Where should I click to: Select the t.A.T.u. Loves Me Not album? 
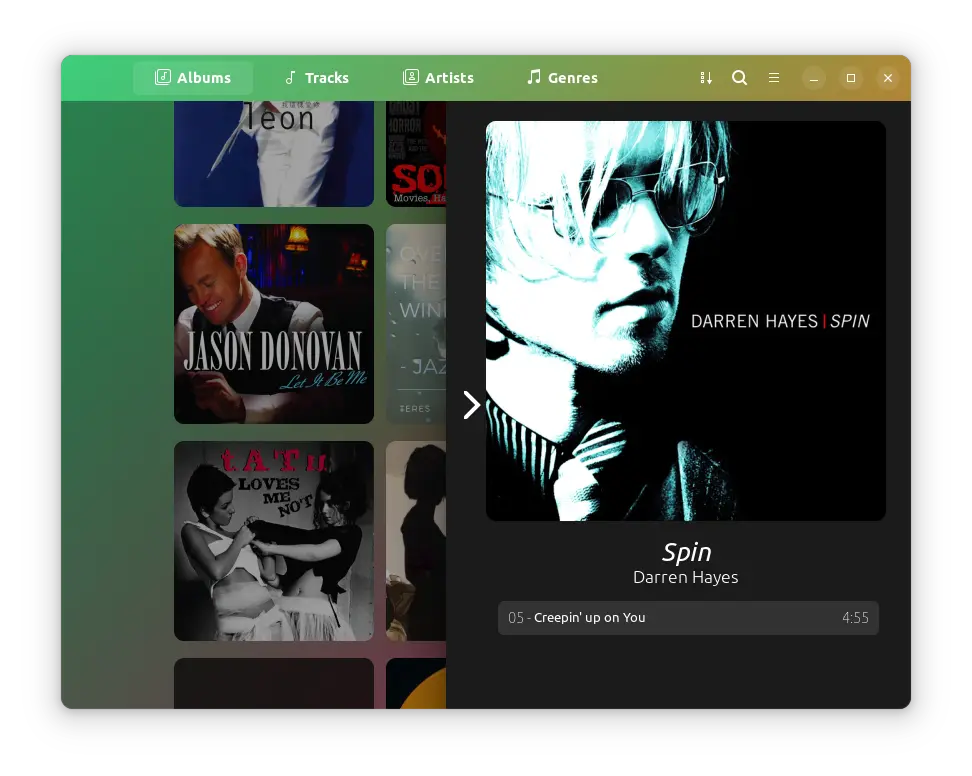[x=274, y=541]
